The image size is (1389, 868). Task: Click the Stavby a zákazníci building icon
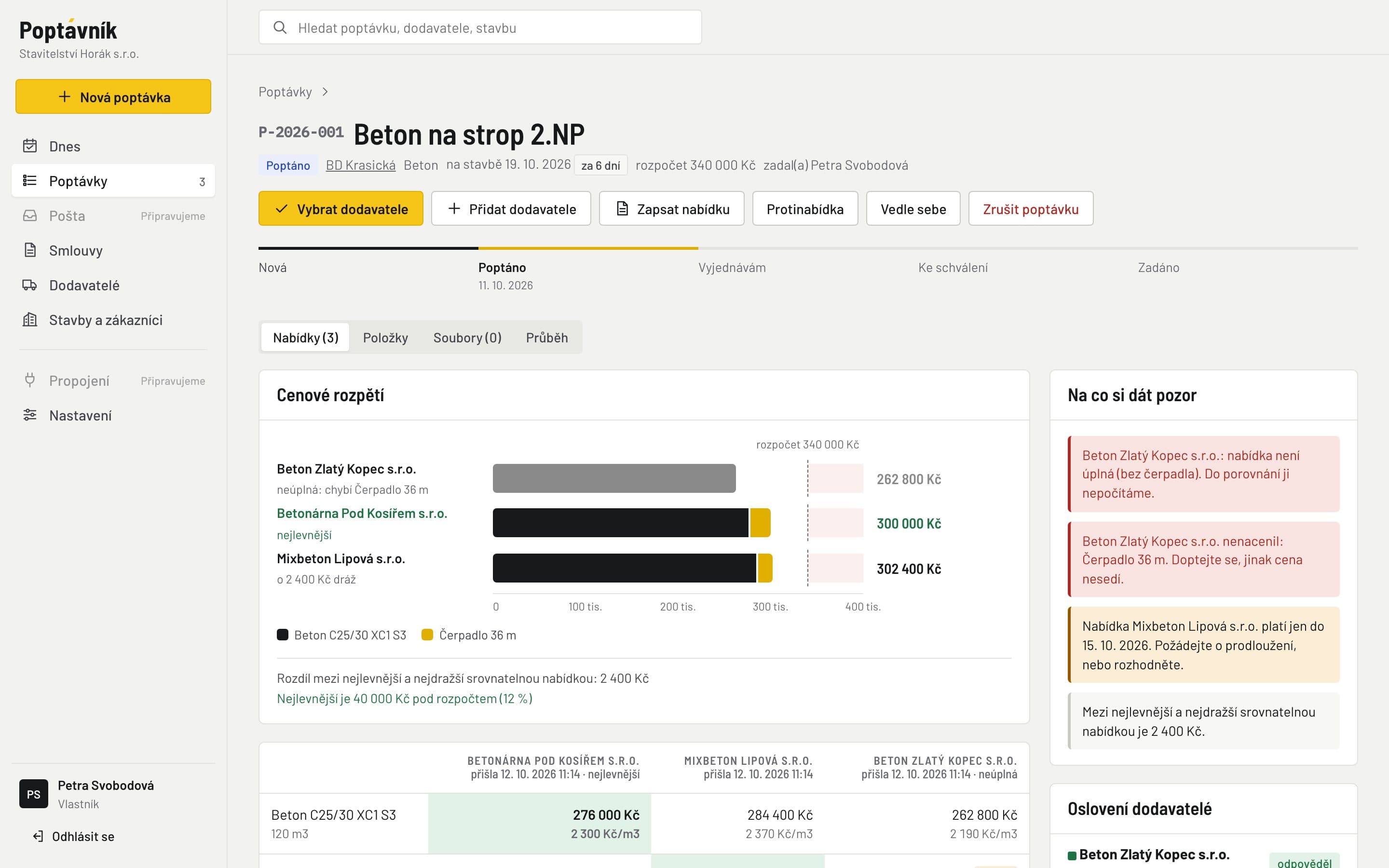30,319
